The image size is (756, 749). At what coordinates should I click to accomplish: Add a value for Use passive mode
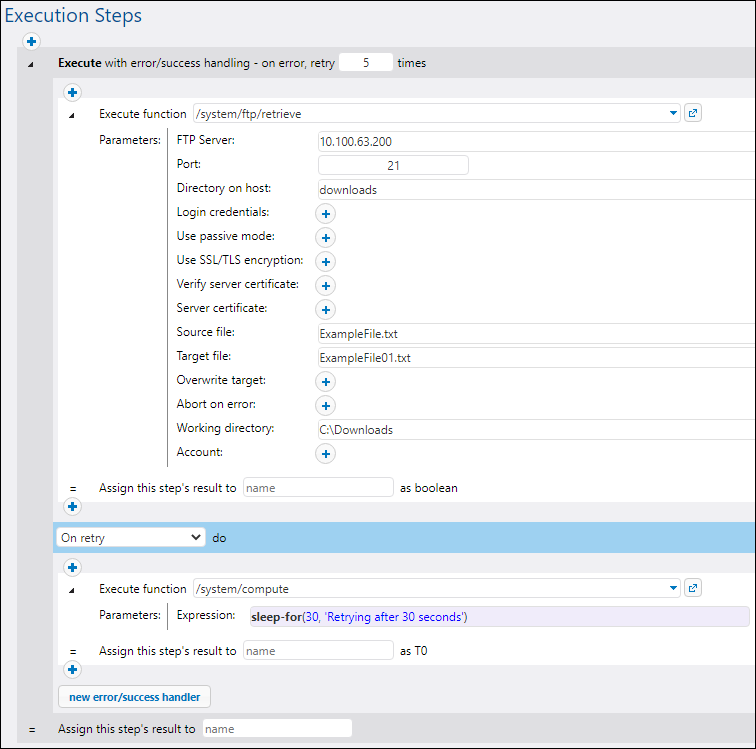point(326,237)
